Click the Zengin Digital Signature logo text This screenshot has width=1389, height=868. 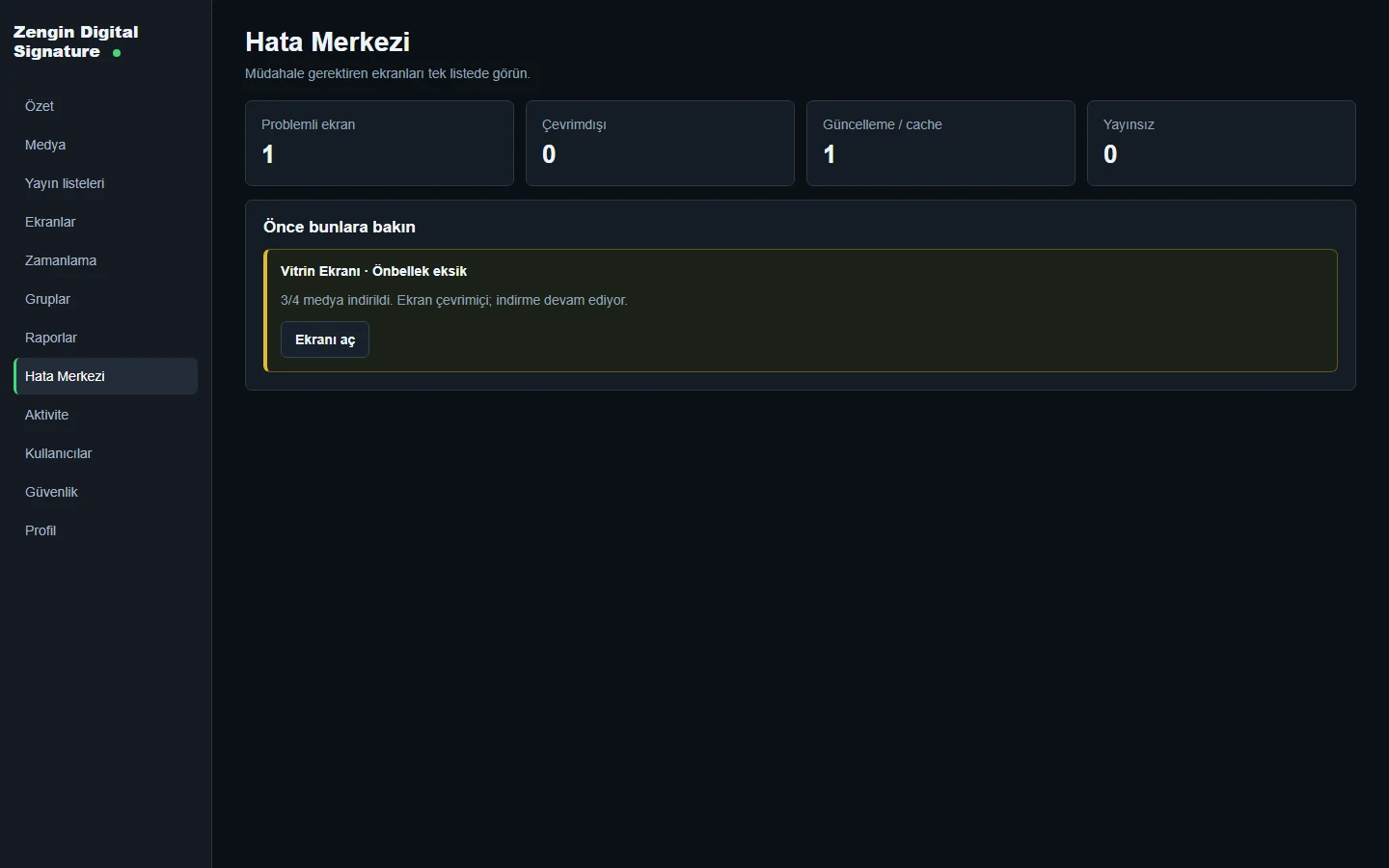pos(75,41)
